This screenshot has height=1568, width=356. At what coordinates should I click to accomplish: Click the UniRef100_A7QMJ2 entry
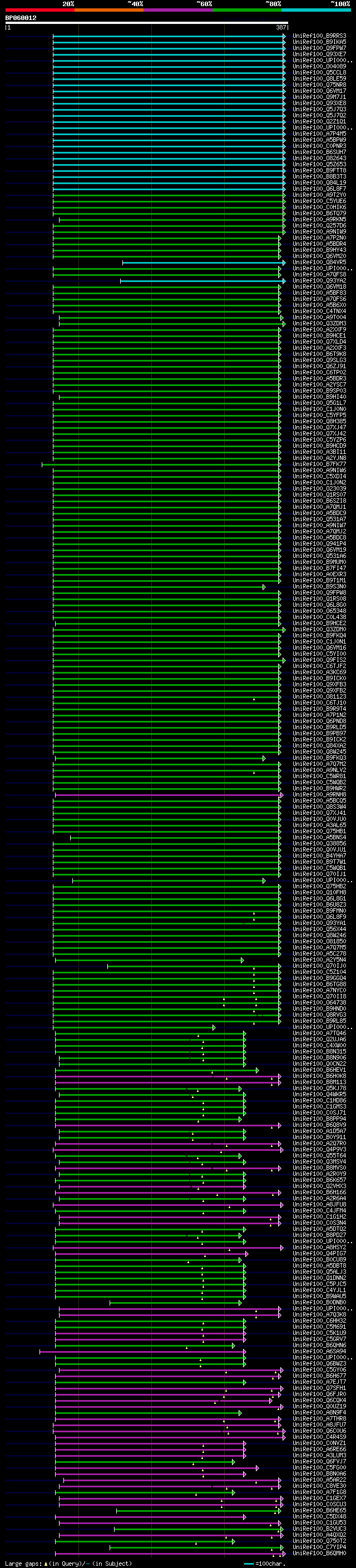coord(319,531)
